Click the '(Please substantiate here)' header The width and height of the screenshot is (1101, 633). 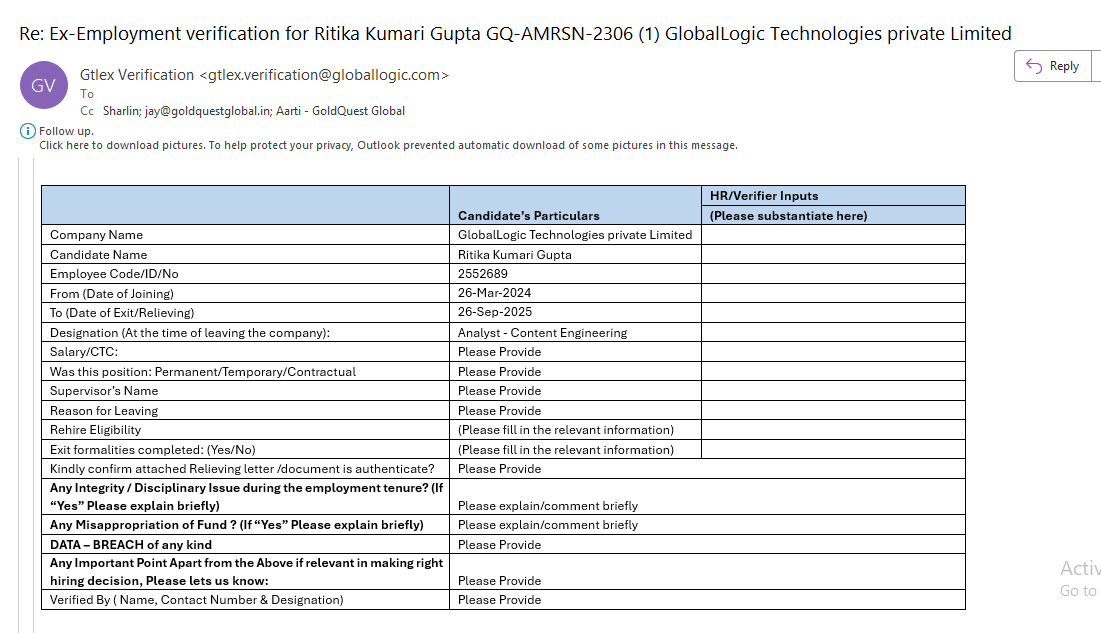tap(789, 216)
